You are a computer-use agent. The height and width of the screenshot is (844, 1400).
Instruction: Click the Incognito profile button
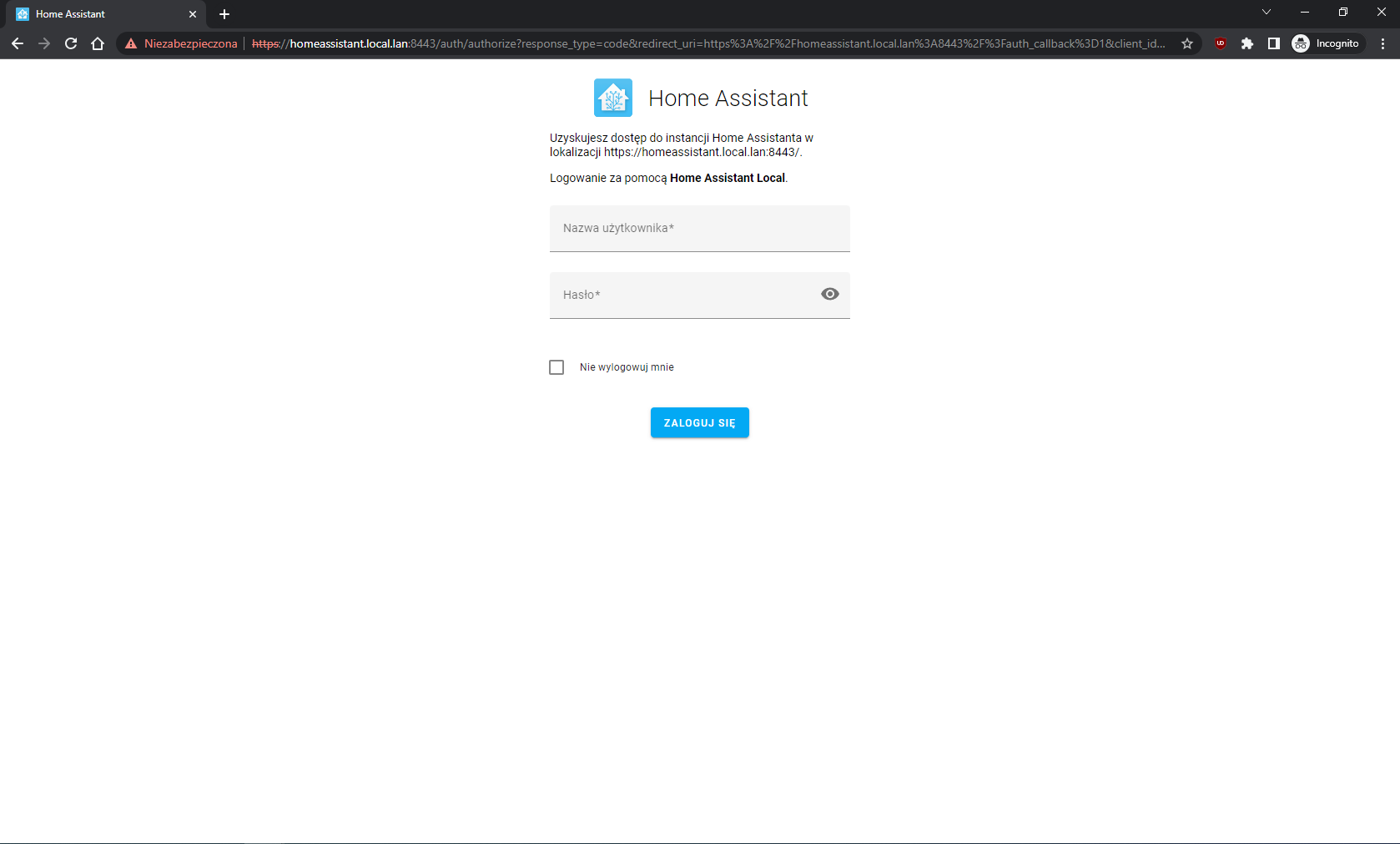[x=1327, y=43]
